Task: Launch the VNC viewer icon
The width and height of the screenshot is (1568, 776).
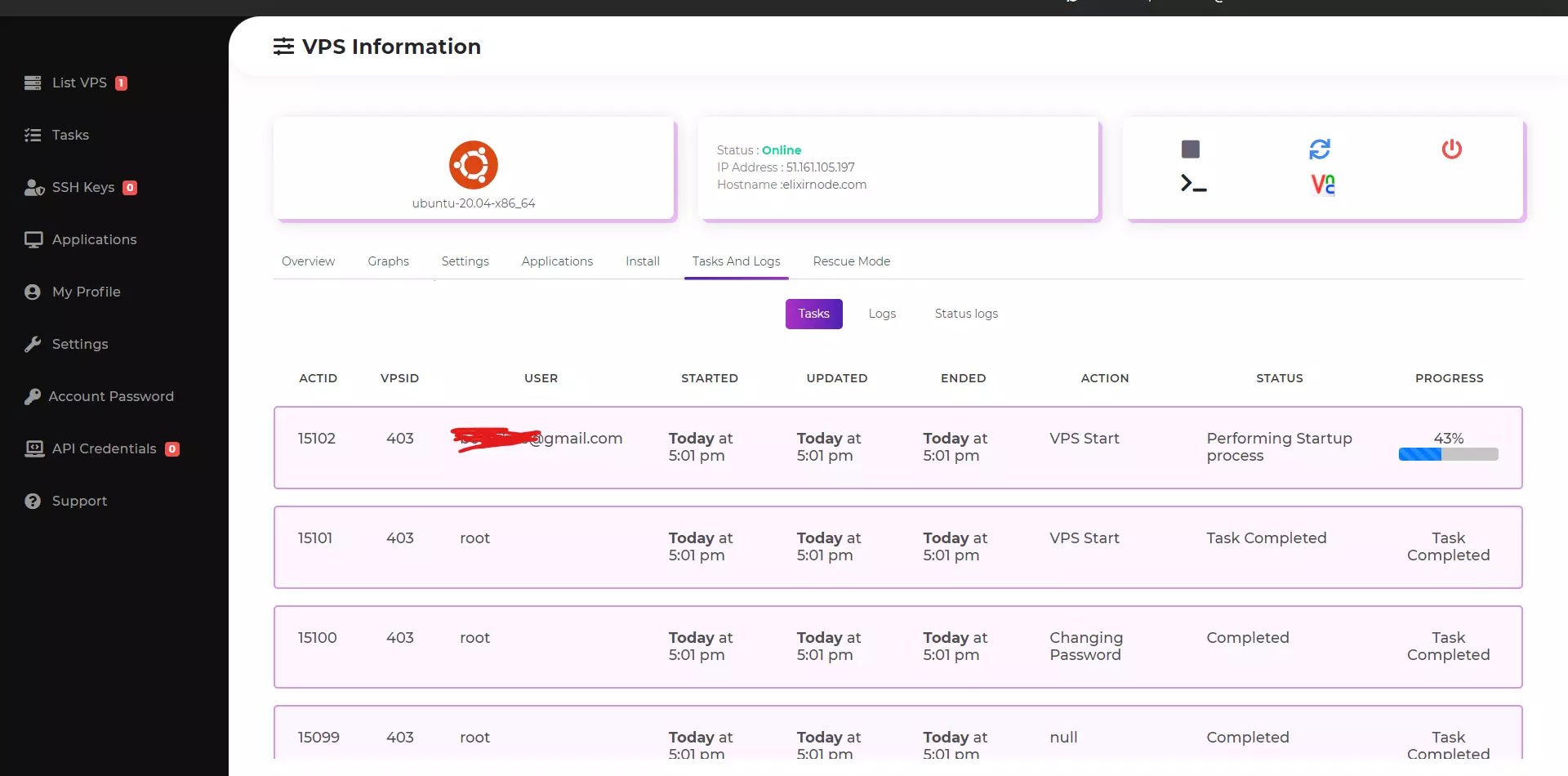Action: pyautogui.click(x=1322, y=183)
